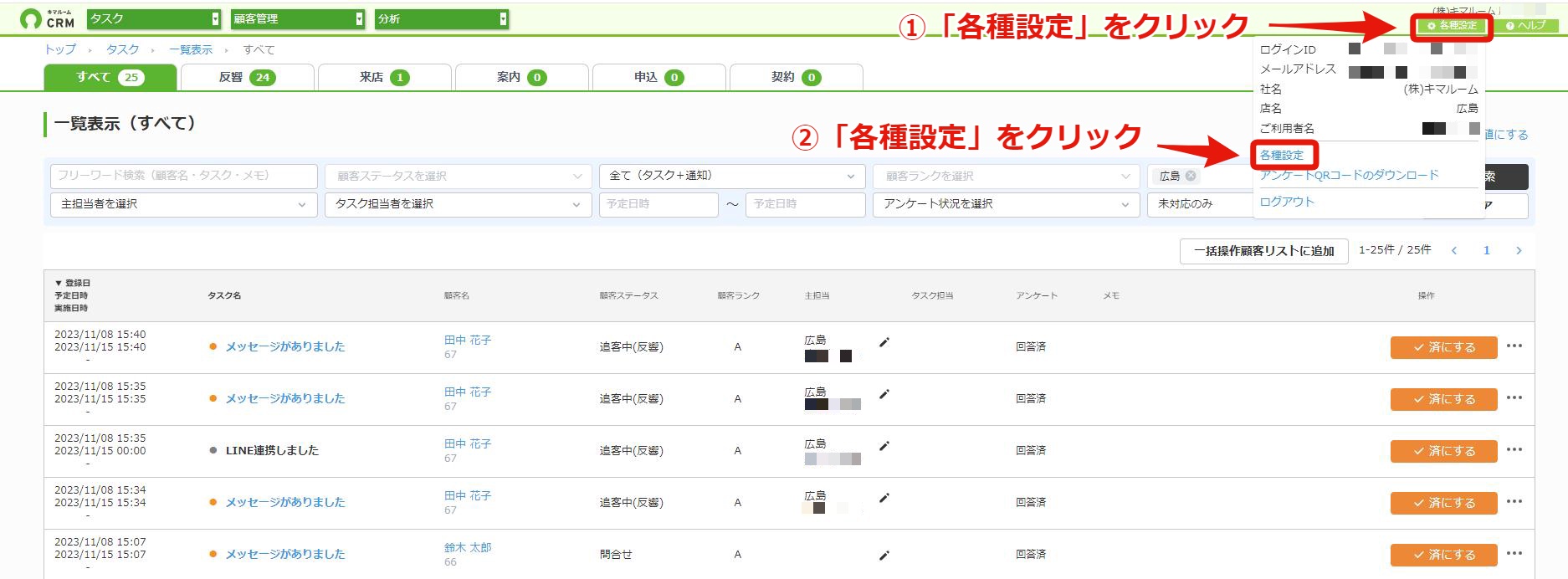Viewport: 1568px width, 579px height.
Task: Open the 分析 navigation dropdown
Action: click(x=443, y=18)
